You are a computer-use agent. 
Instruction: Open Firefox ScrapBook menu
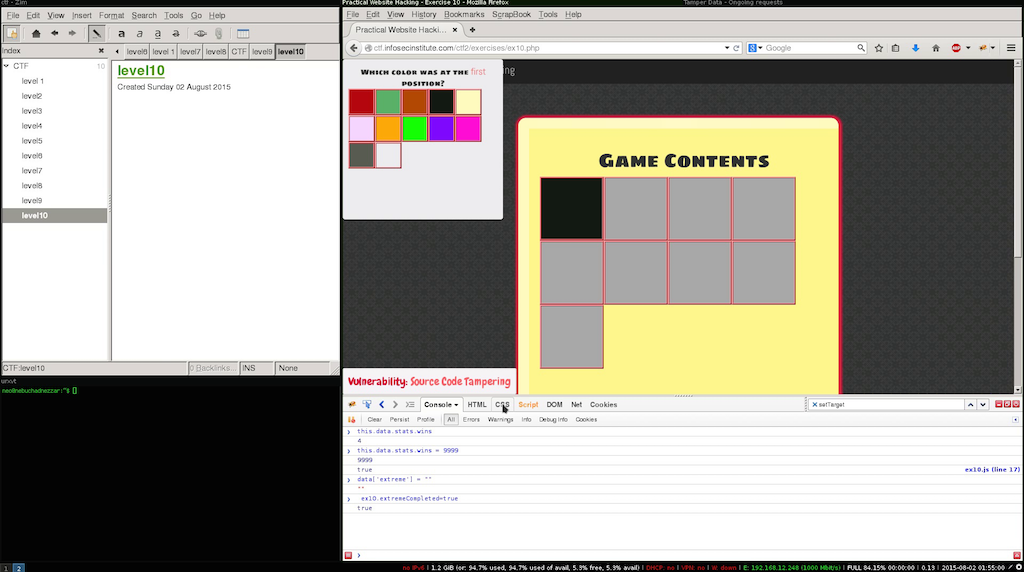(x=511, y=14)
